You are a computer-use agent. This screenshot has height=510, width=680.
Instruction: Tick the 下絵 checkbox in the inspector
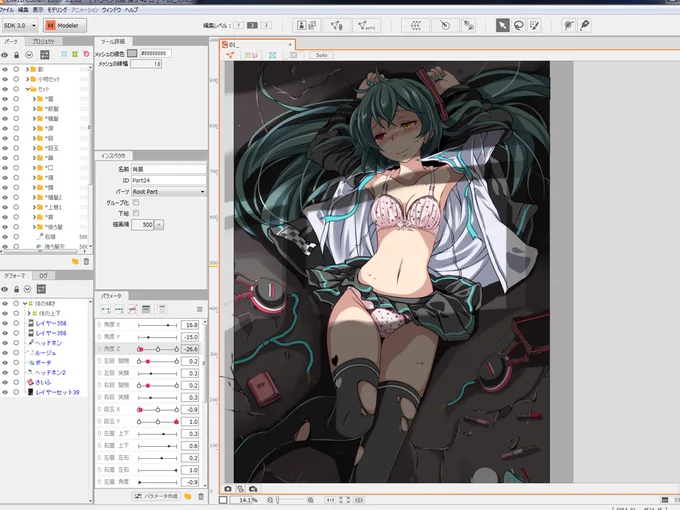tap(136, 213)
